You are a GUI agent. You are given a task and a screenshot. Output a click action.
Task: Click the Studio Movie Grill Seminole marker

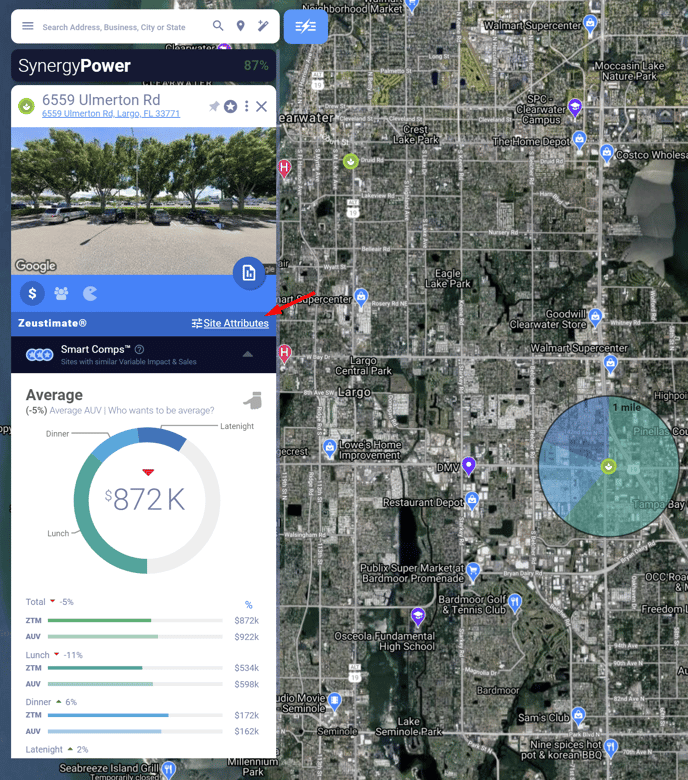[335, 701]
